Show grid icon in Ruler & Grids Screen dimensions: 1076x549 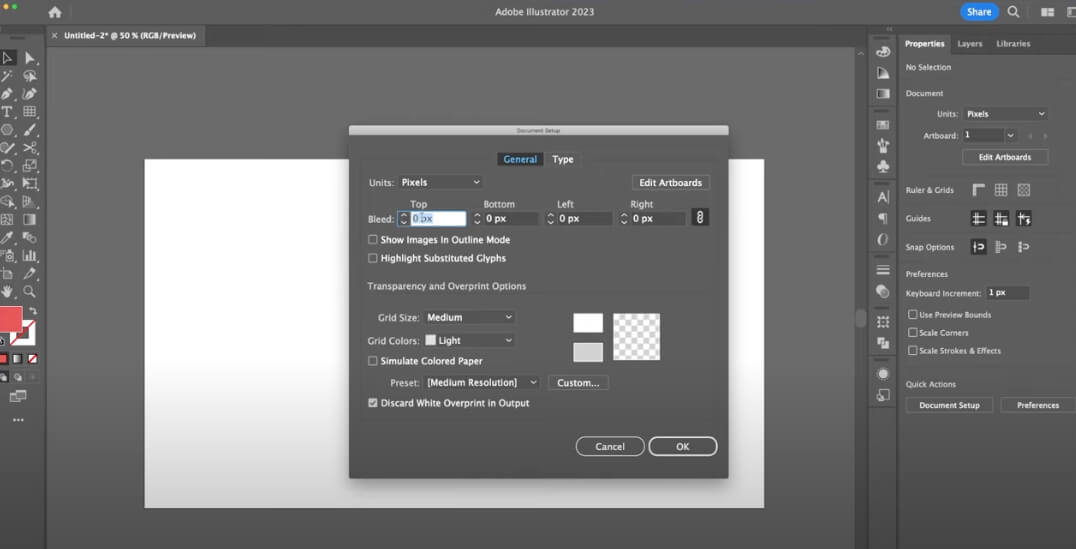pos(1001,190)
